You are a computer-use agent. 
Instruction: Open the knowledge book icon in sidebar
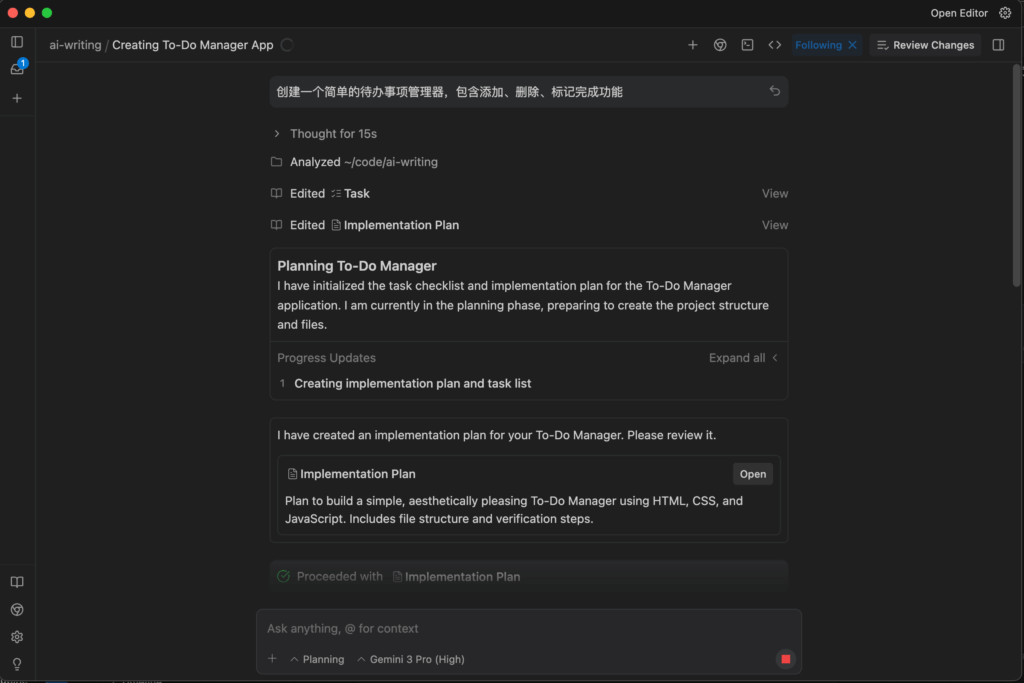coord(17,582)
